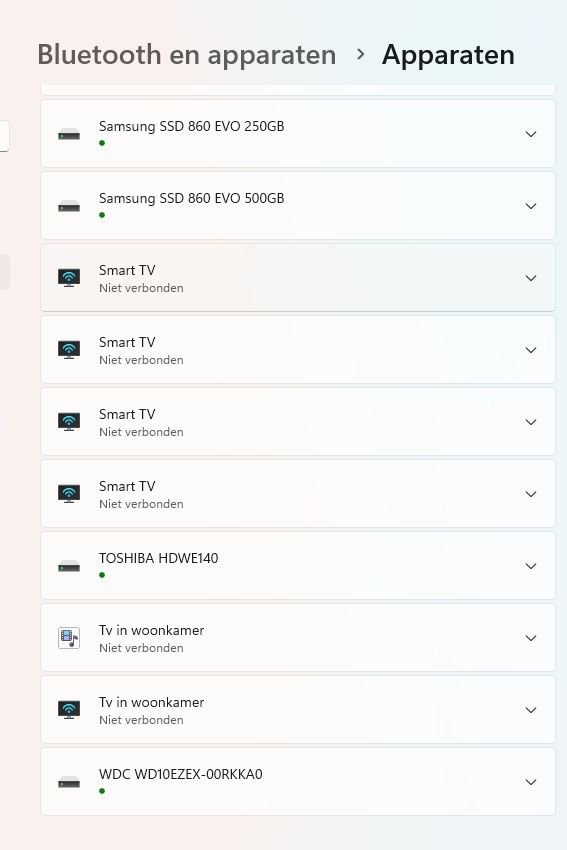Click the WDC WD10EZEX-00RKKA0 drive icon

[x=69, y=782]
